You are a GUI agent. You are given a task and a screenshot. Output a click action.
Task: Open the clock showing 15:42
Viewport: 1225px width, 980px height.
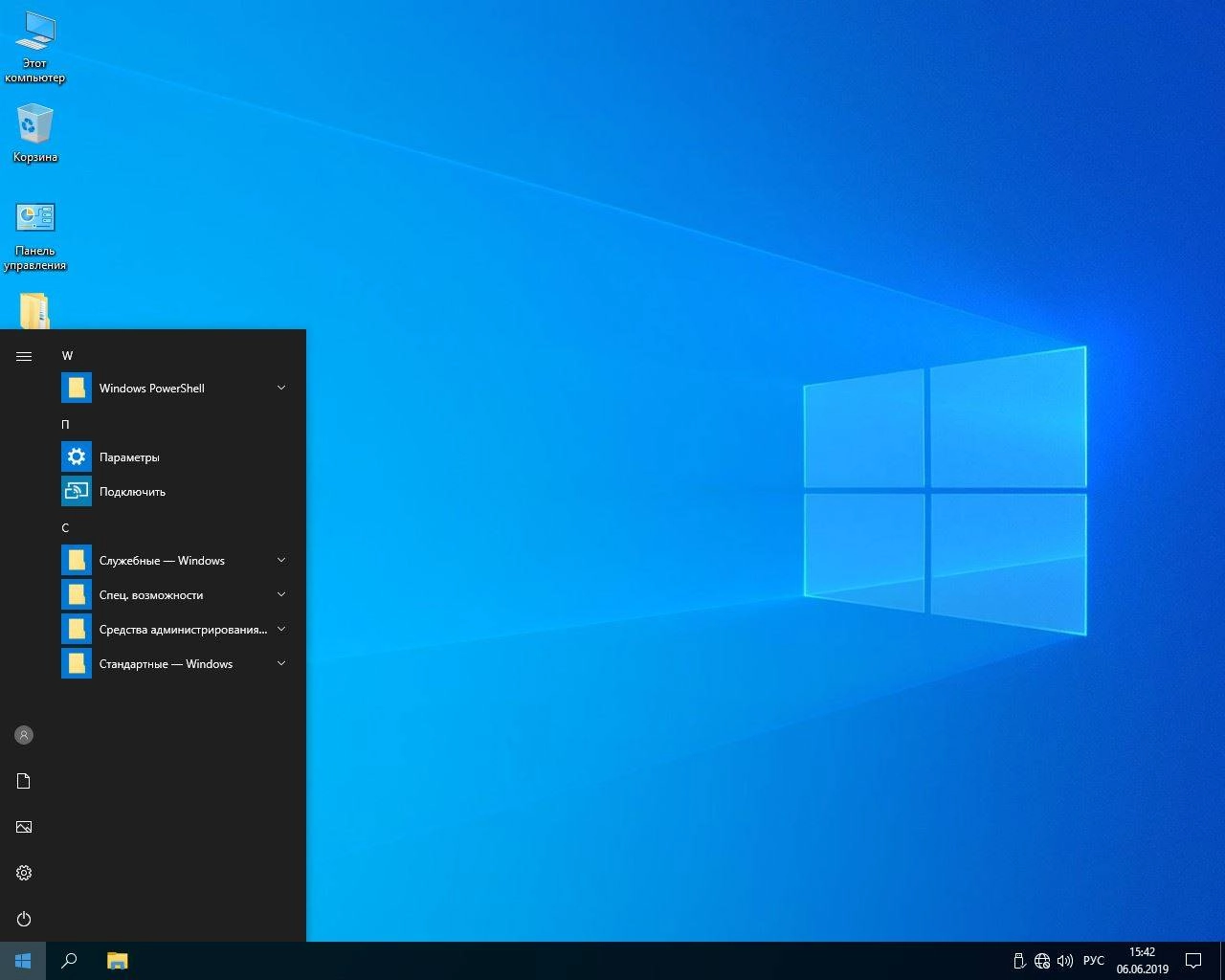coord(1143,961)
